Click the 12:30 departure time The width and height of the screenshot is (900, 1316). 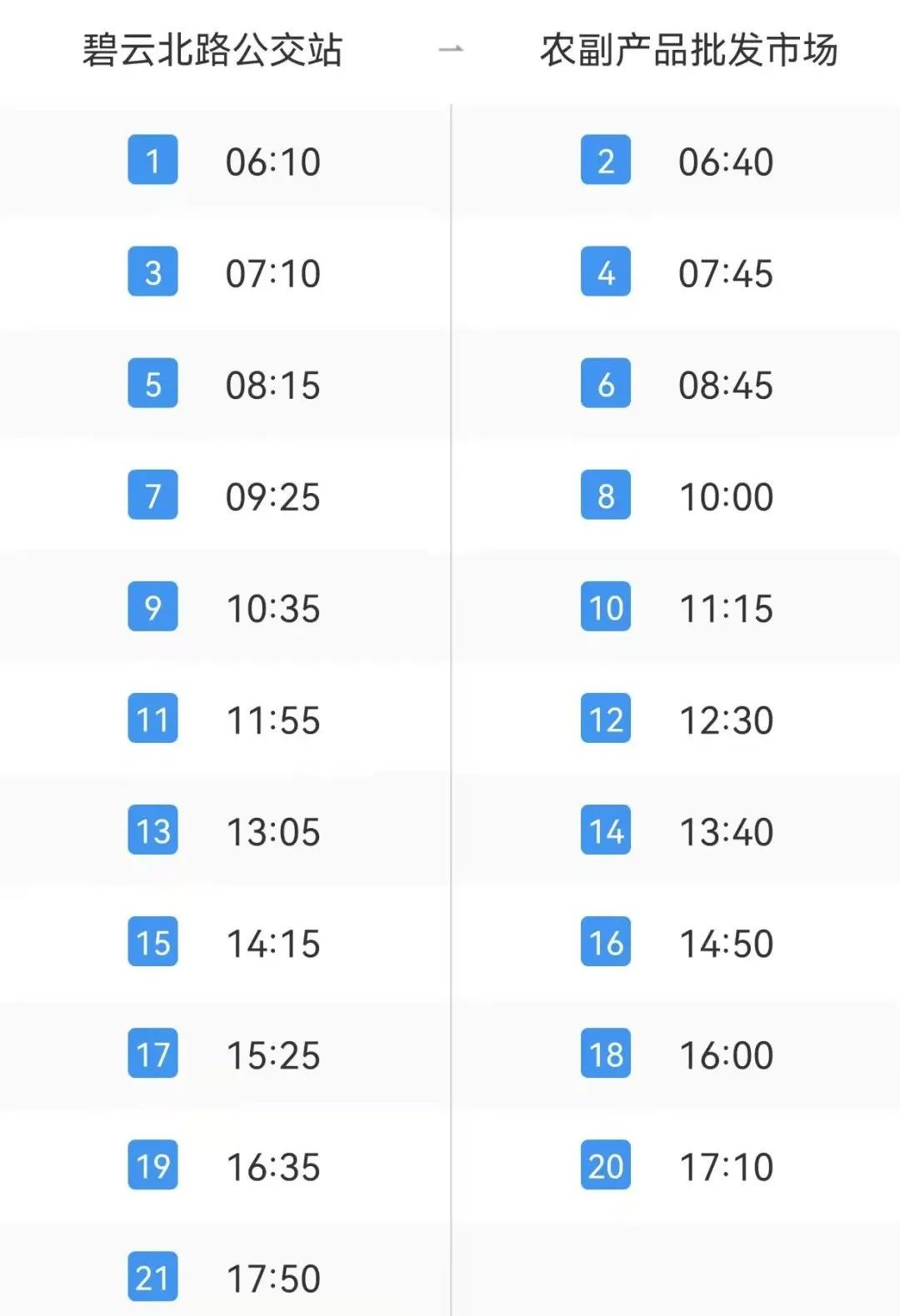[x=726, y=720]
